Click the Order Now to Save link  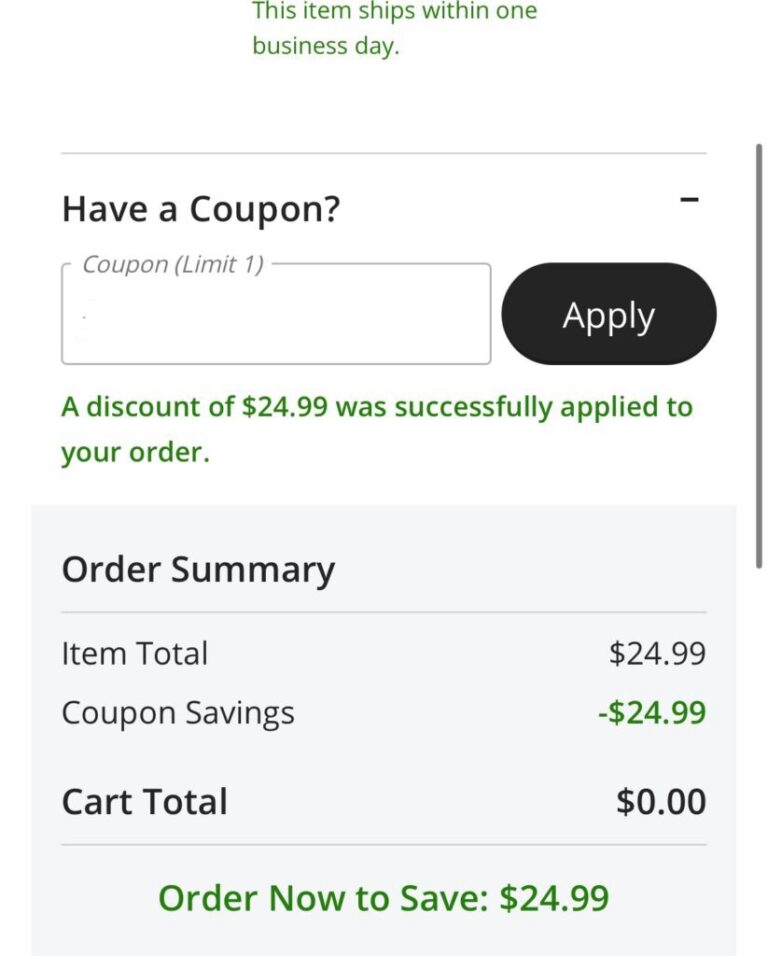384,898
